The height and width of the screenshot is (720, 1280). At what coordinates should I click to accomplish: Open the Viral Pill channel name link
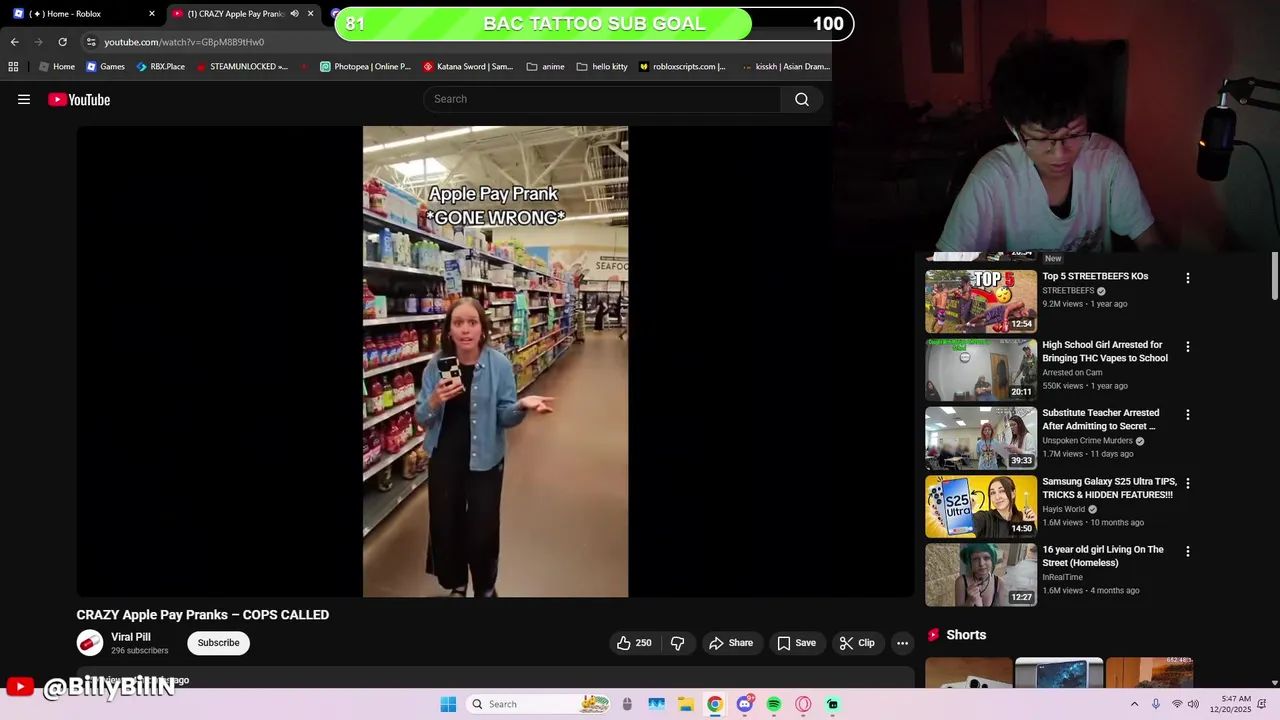click(131, 637)
